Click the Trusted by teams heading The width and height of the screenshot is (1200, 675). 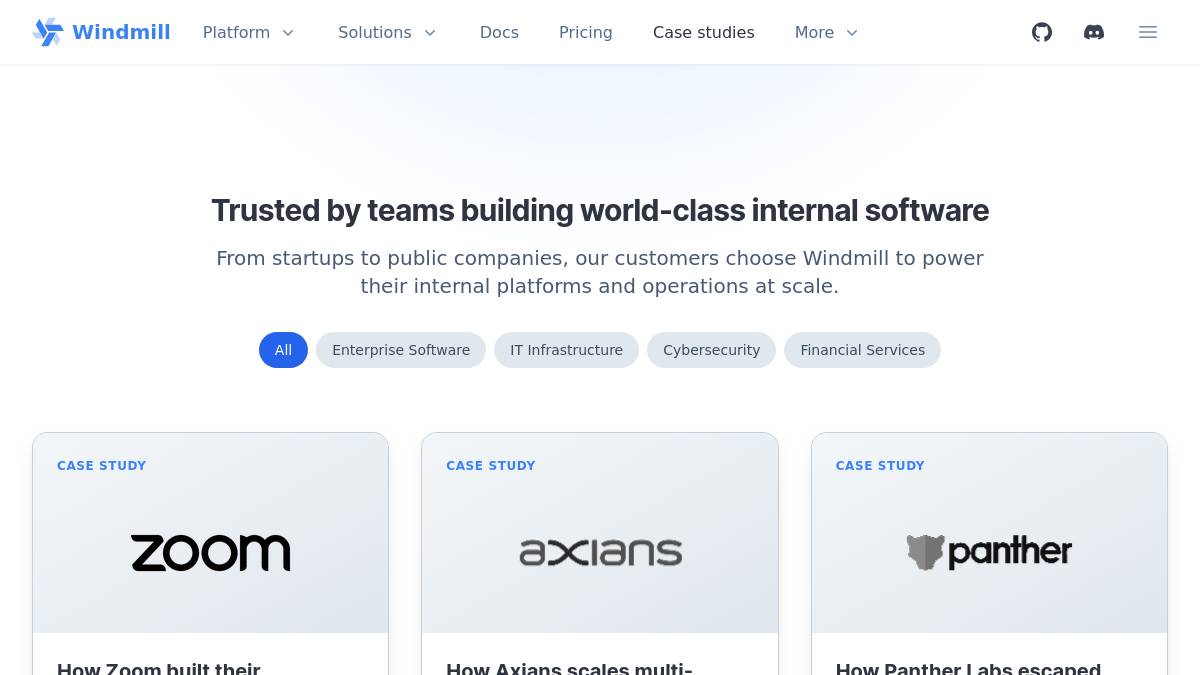pos(600,211)
